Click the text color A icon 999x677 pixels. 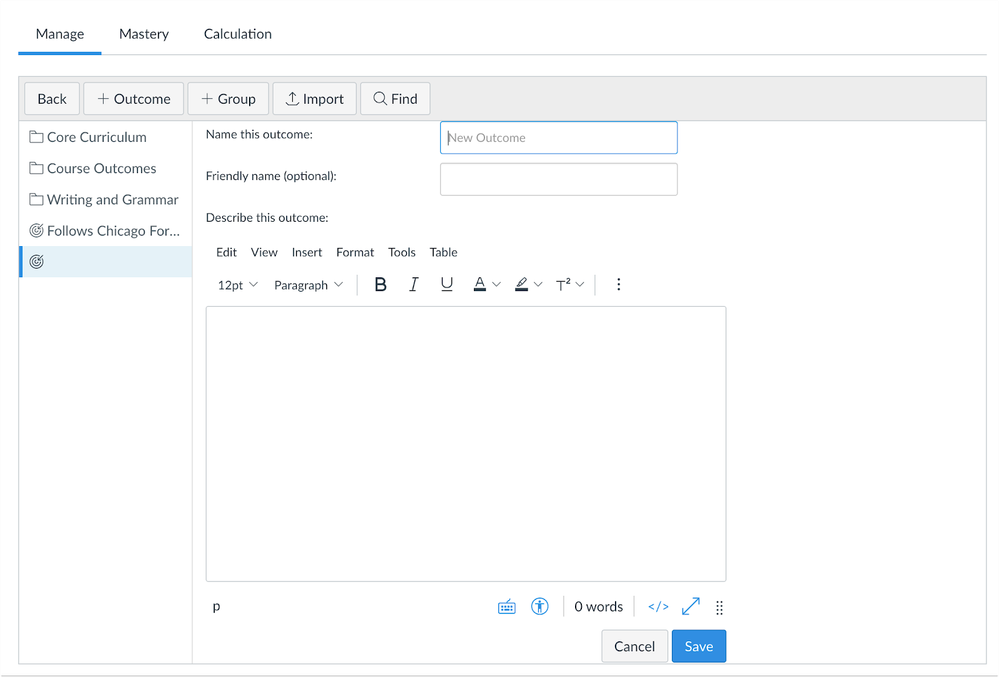coord(480,285)
